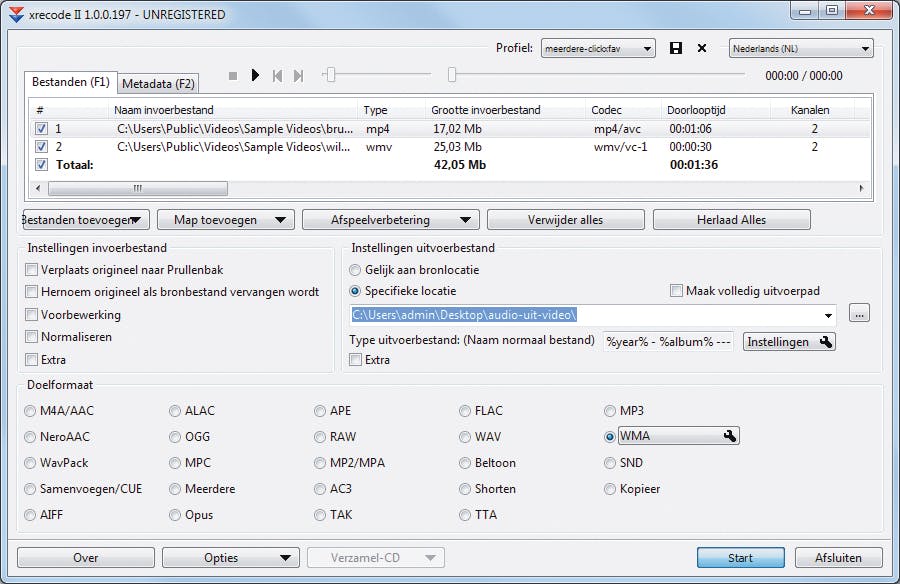
Task: Select the wmv file row 2
Action: click(451, 147)
